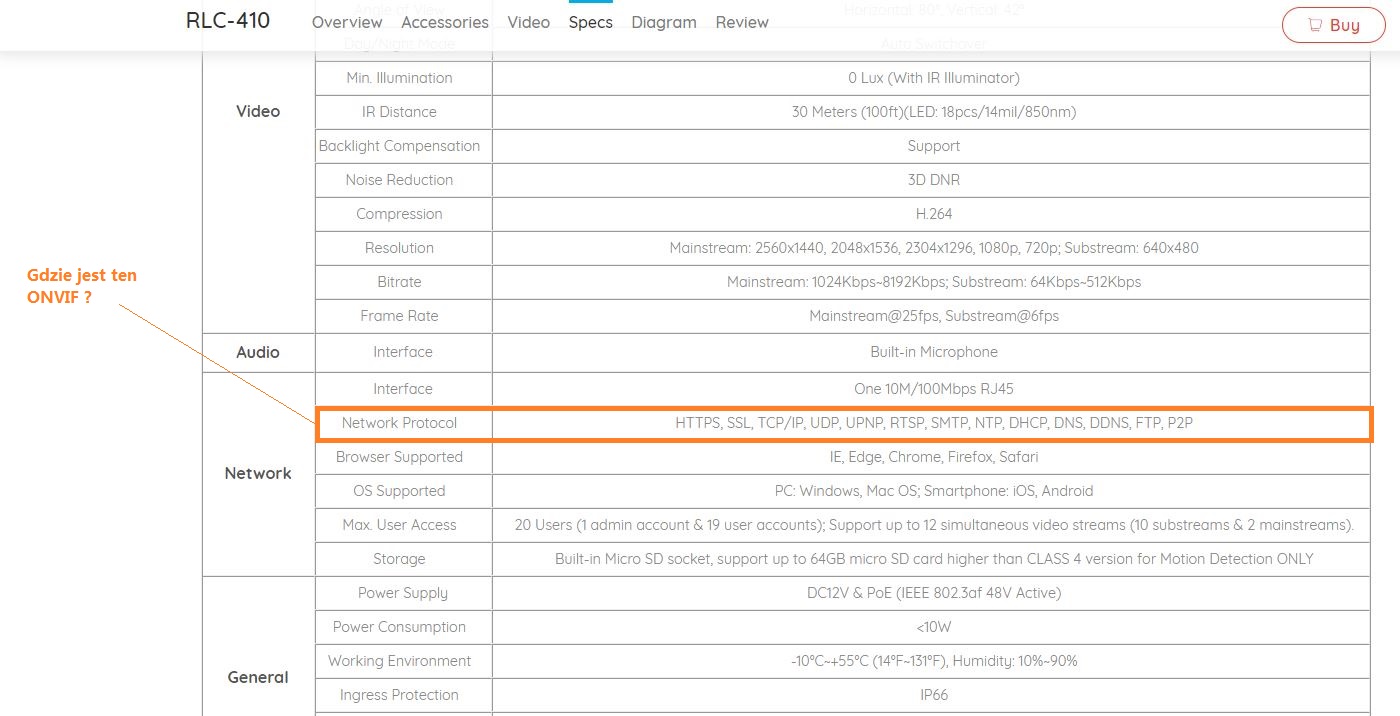
Task: Show the Review tab
Action: click(x=742, y=22)
